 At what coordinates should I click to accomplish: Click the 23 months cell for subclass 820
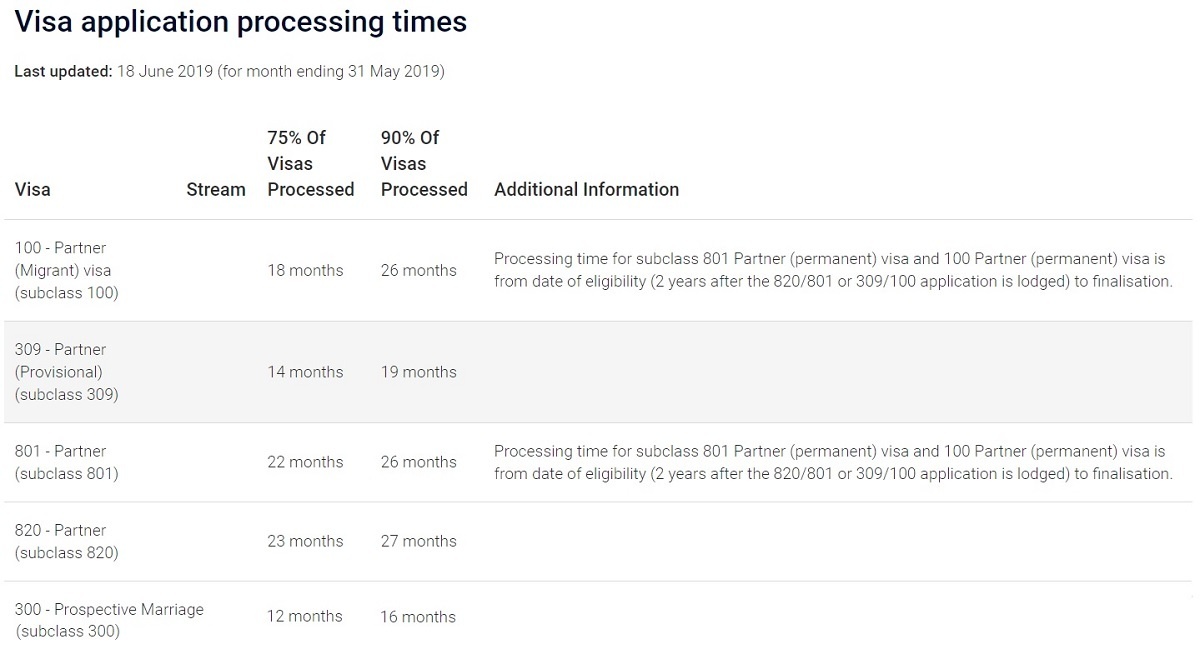(x=305, y=541)
